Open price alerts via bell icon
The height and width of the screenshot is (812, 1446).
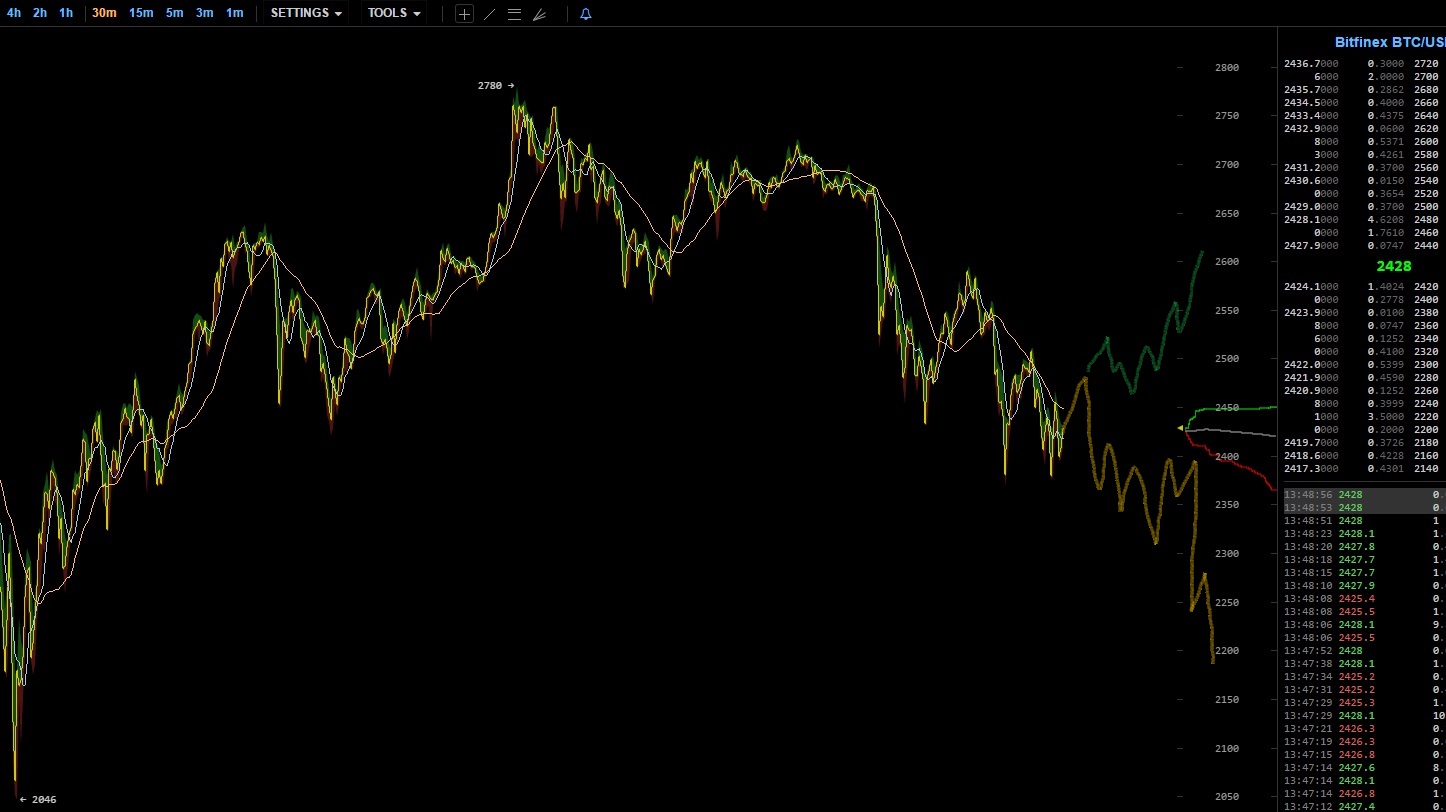coord(586,14)
